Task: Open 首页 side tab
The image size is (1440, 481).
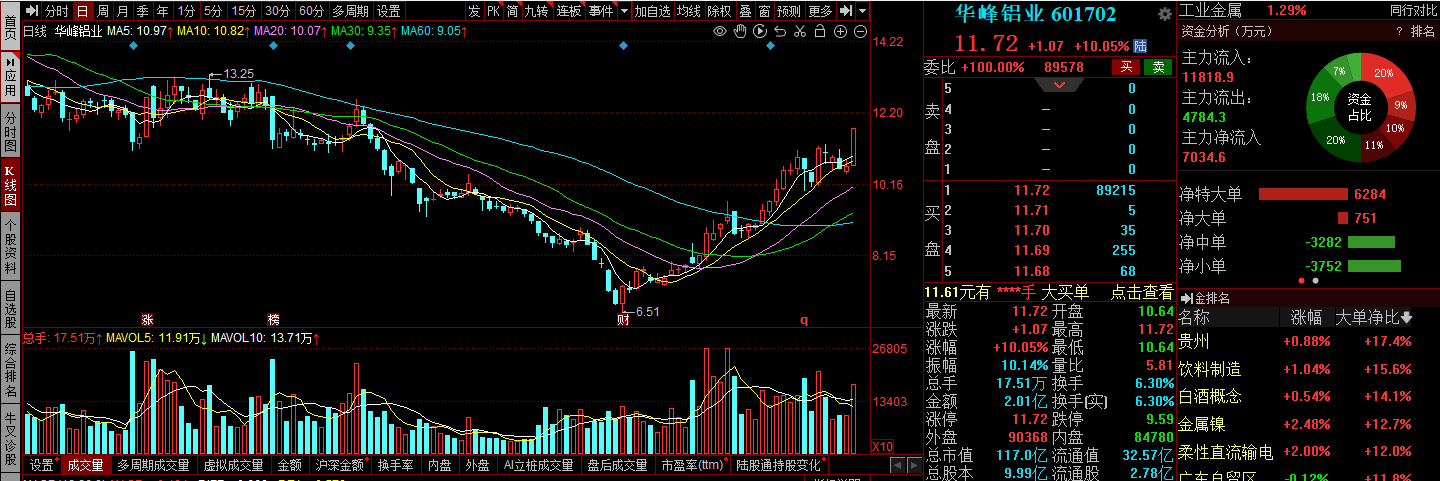Action: point(9,25)
